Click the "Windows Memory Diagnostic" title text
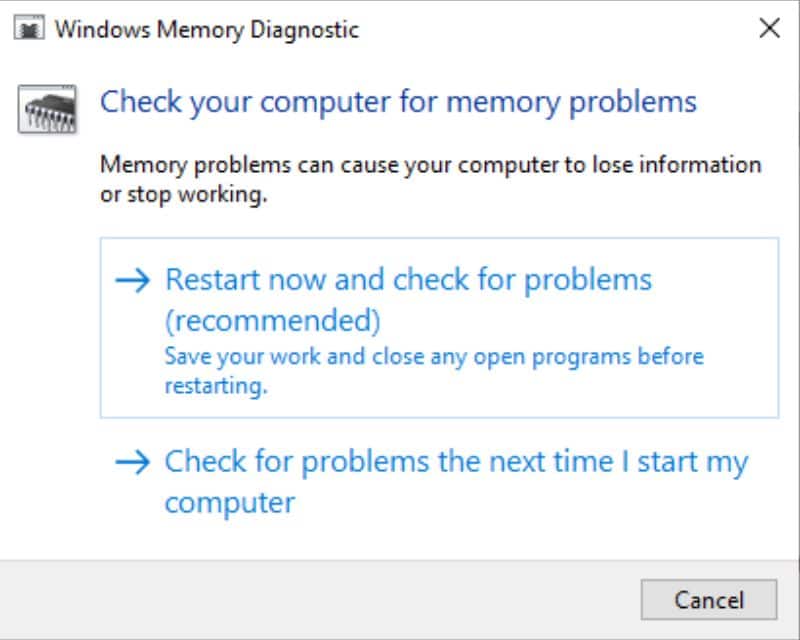Image resolution: width=800 pixels, height=640 pixels. pyautogui.click(x=206, y=29)
